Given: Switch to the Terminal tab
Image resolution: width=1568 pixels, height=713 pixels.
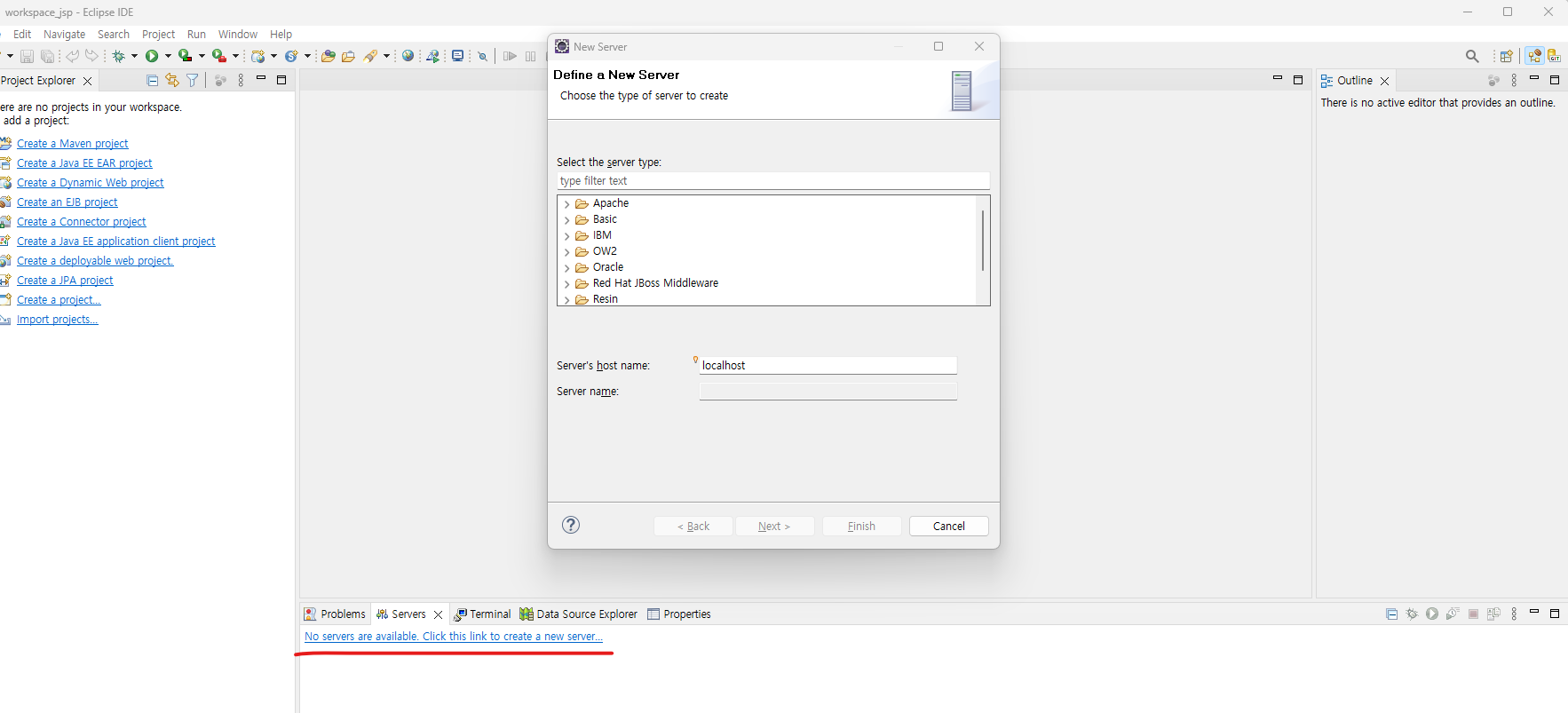Looking at the screenshot, I should pyautogui.click(x=482, y=614).
